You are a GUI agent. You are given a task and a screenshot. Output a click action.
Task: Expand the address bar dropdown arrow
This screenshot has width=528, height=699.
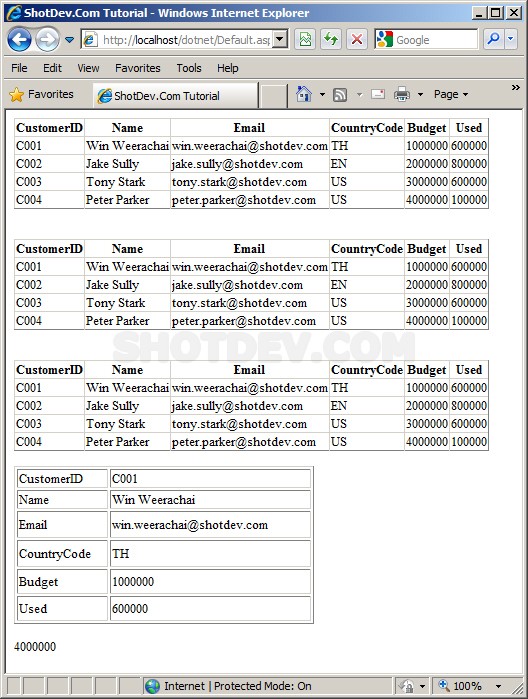point(279,40)
